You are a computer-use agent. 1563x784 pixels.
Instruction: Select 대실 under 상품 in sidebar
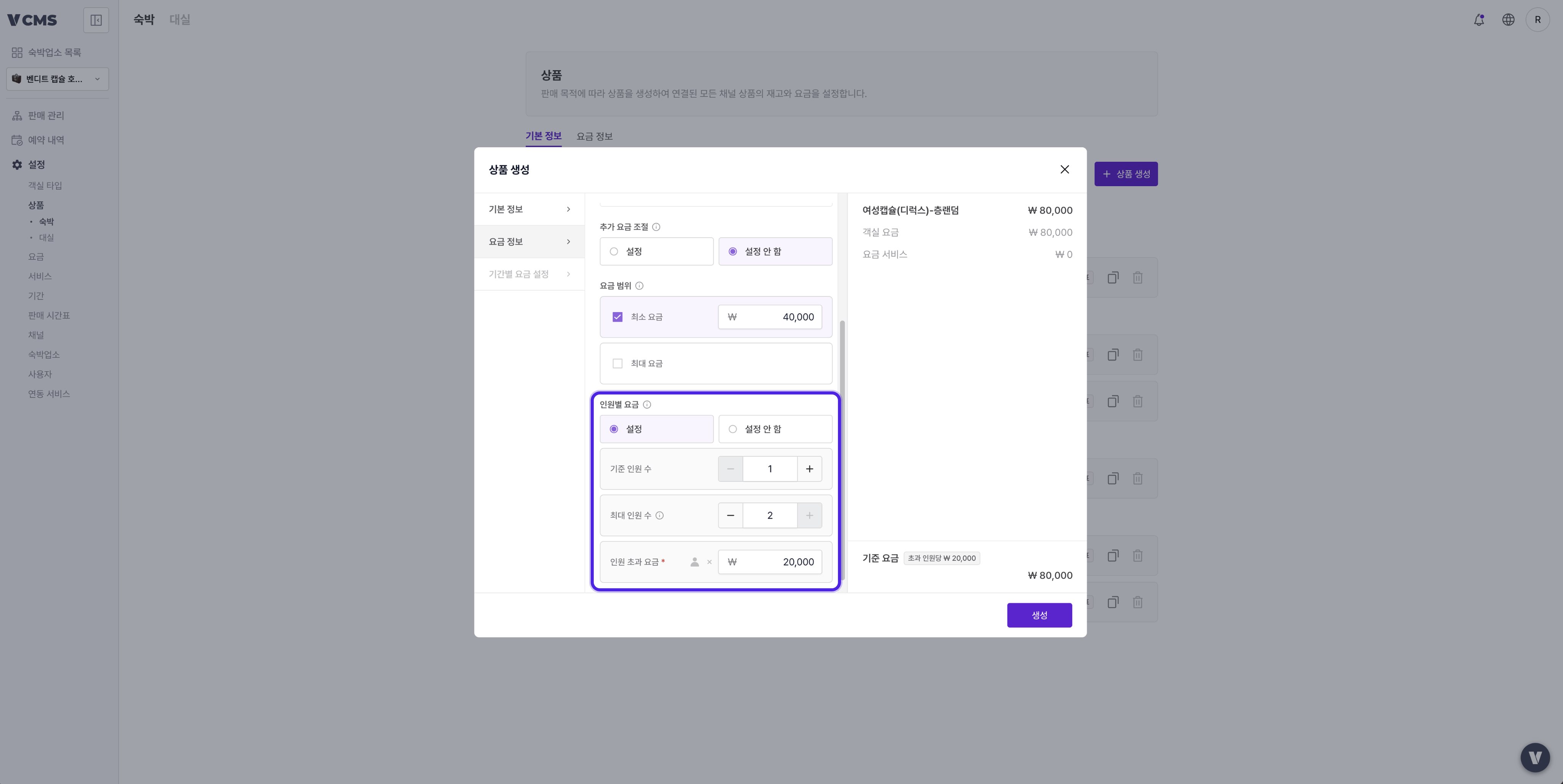point(46,237)
